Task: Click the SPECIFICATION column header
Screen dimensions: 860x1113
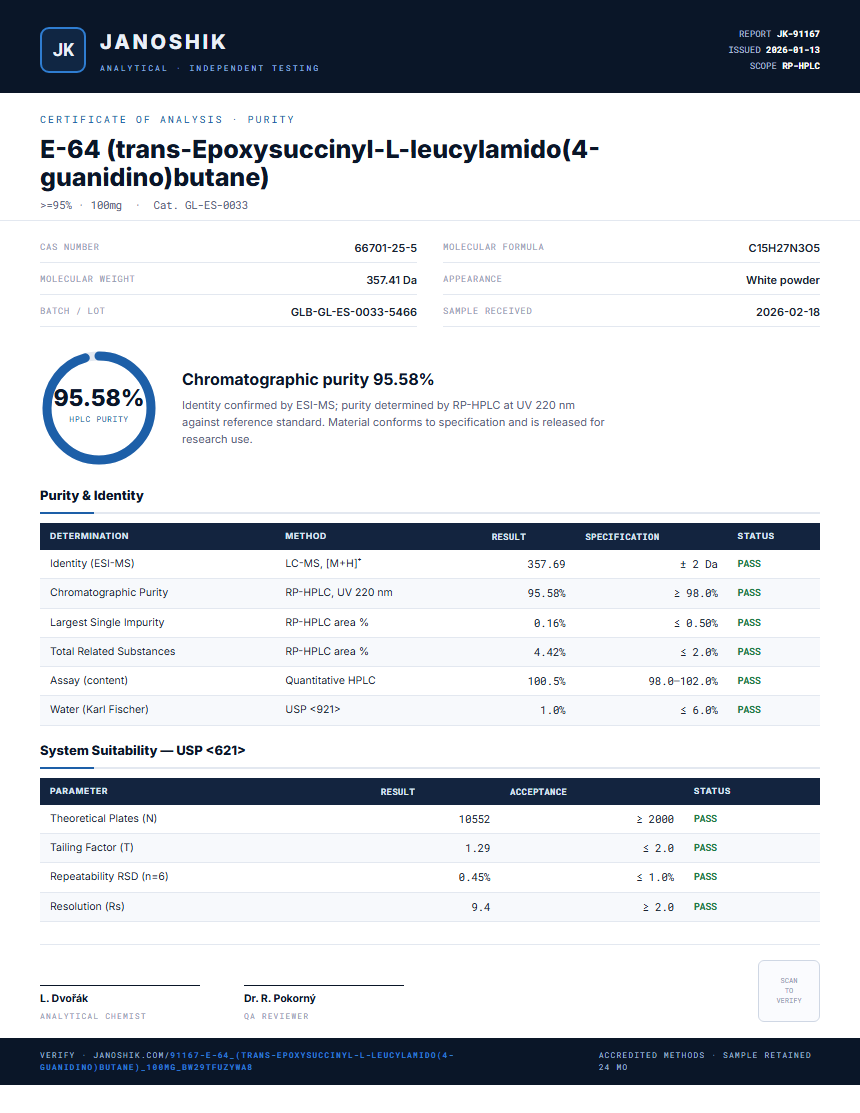Action: click(x=622, y=537)
